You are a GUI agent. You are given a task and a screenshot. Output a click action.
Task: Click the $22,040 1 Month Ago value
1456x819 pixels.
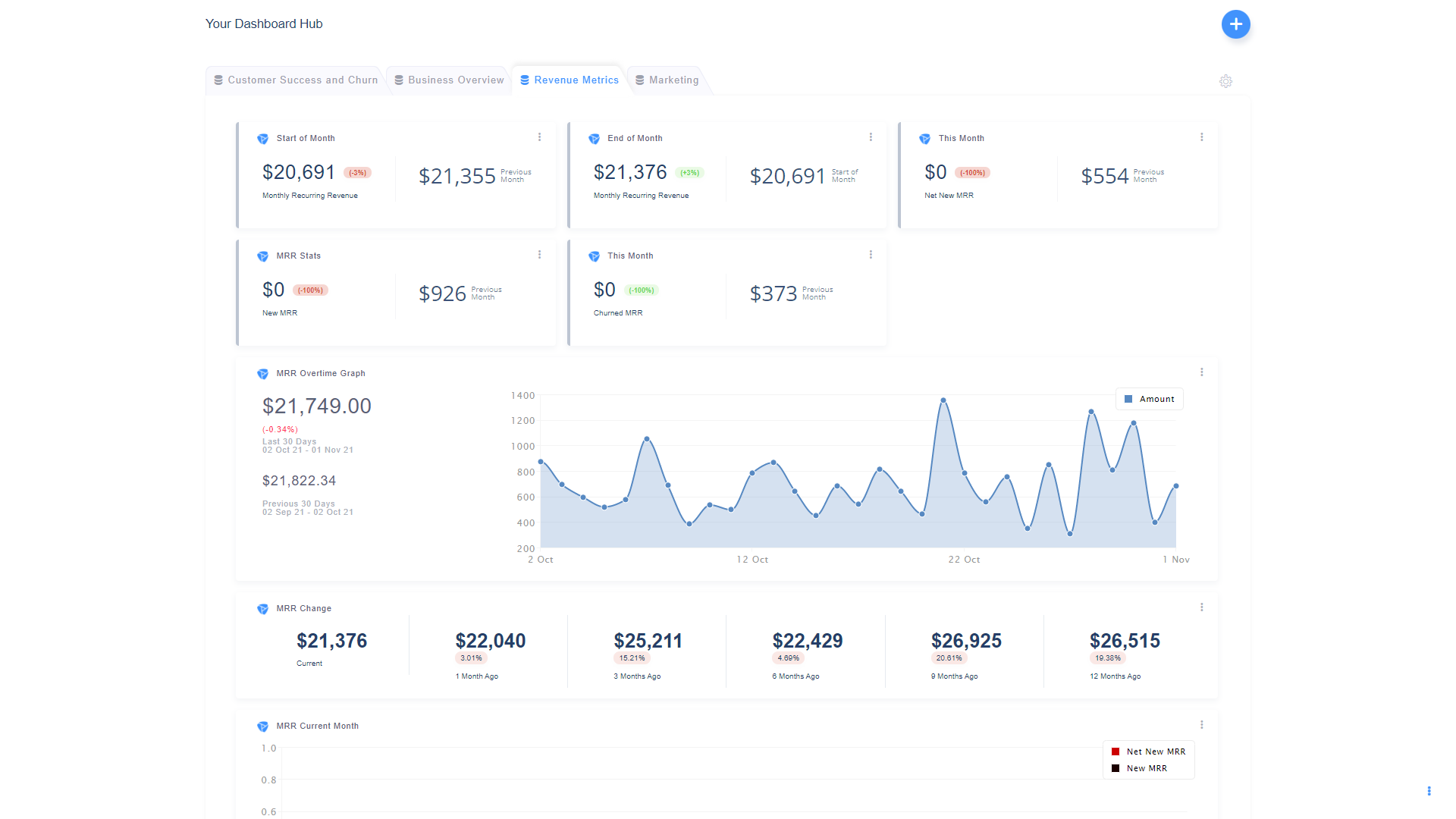pos(491,641)
